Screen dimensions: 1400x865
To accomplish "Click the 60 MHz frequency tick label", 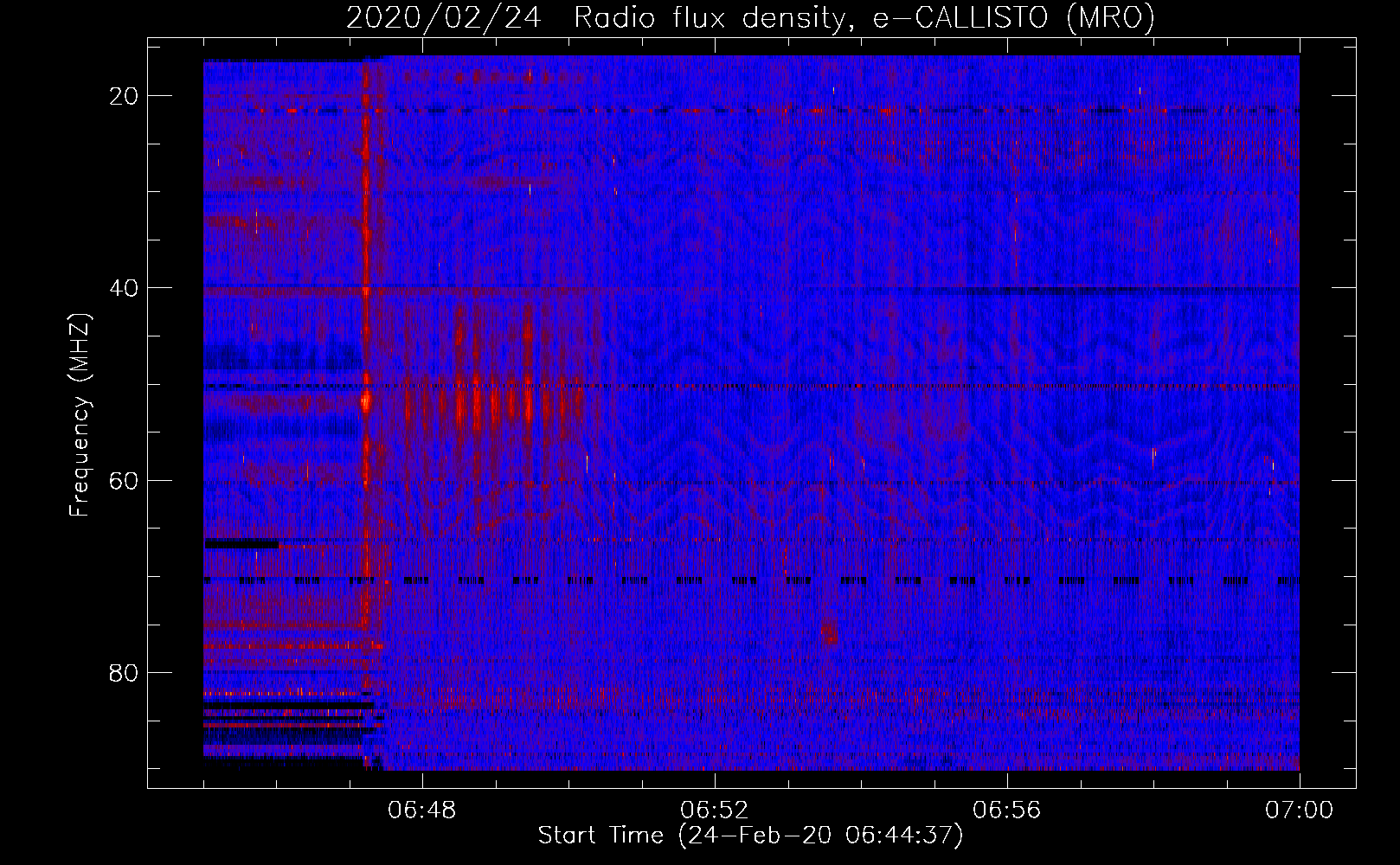I will [124, 480].
